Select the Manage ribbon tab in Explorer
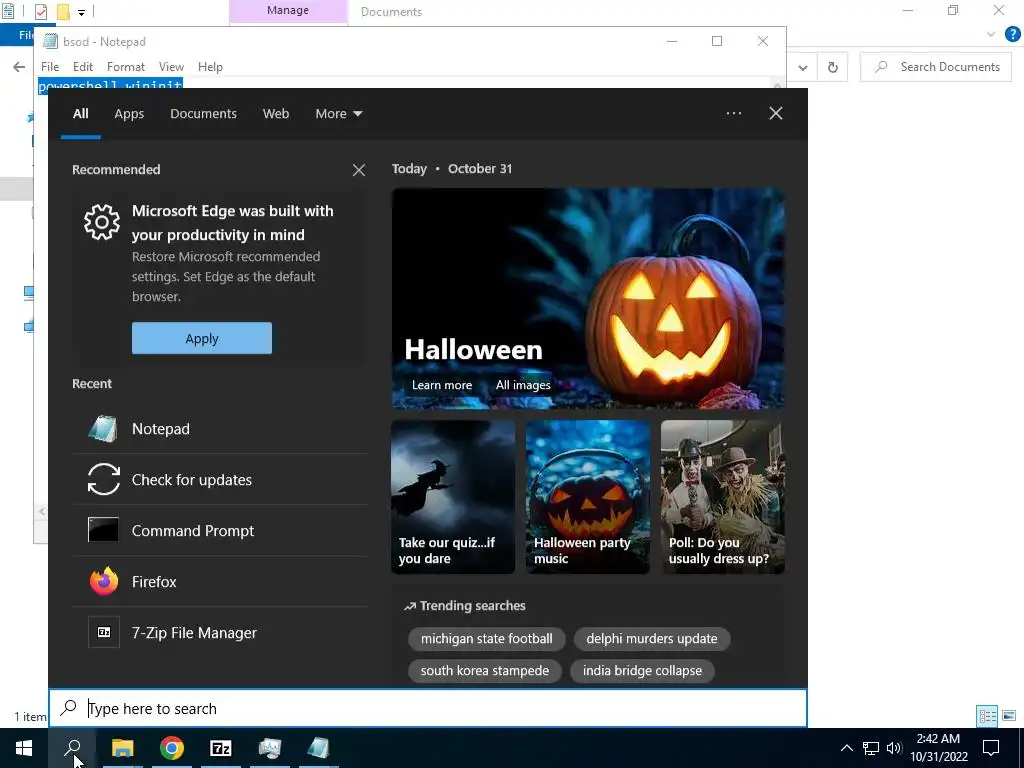Screen dimensions: 1024x768 click(288, 11)
